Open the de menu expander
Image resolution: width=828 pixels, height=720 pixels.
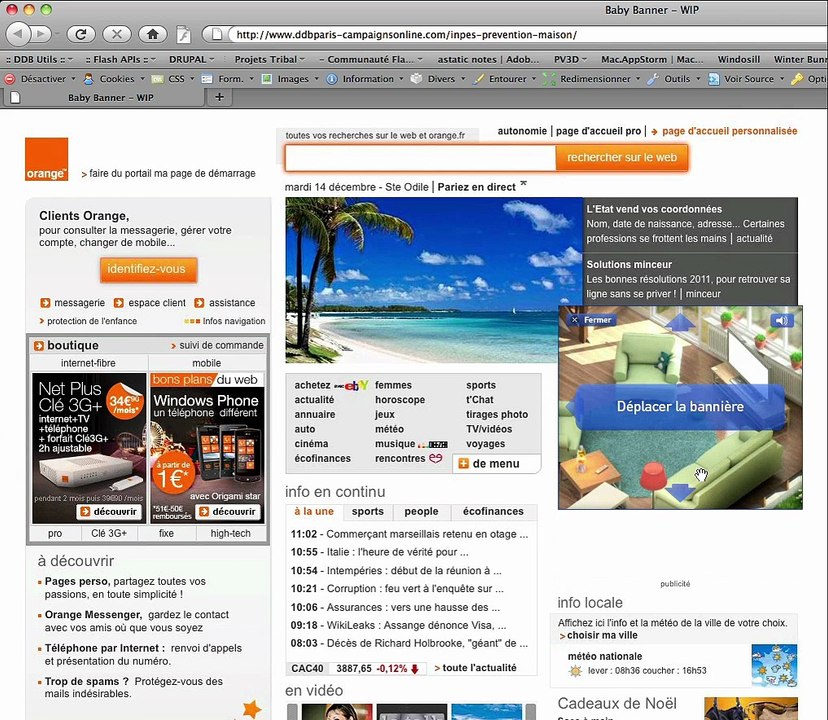tap(496, 463)
